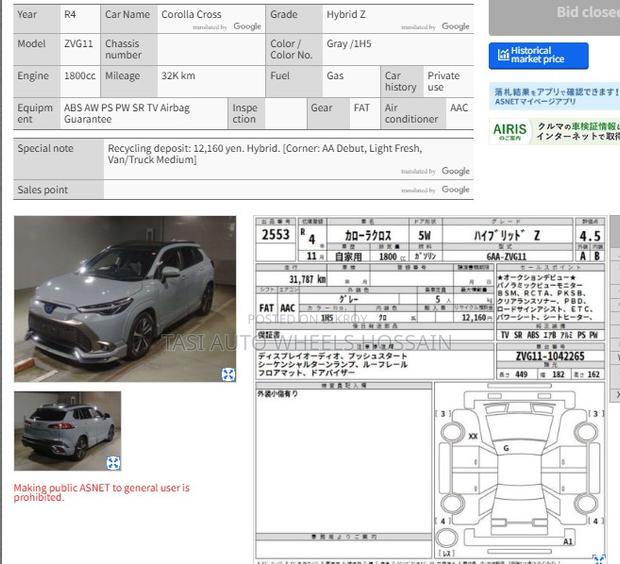Select the 'R4' year value
Screen dimensions: 620x564
click(70, 15)
